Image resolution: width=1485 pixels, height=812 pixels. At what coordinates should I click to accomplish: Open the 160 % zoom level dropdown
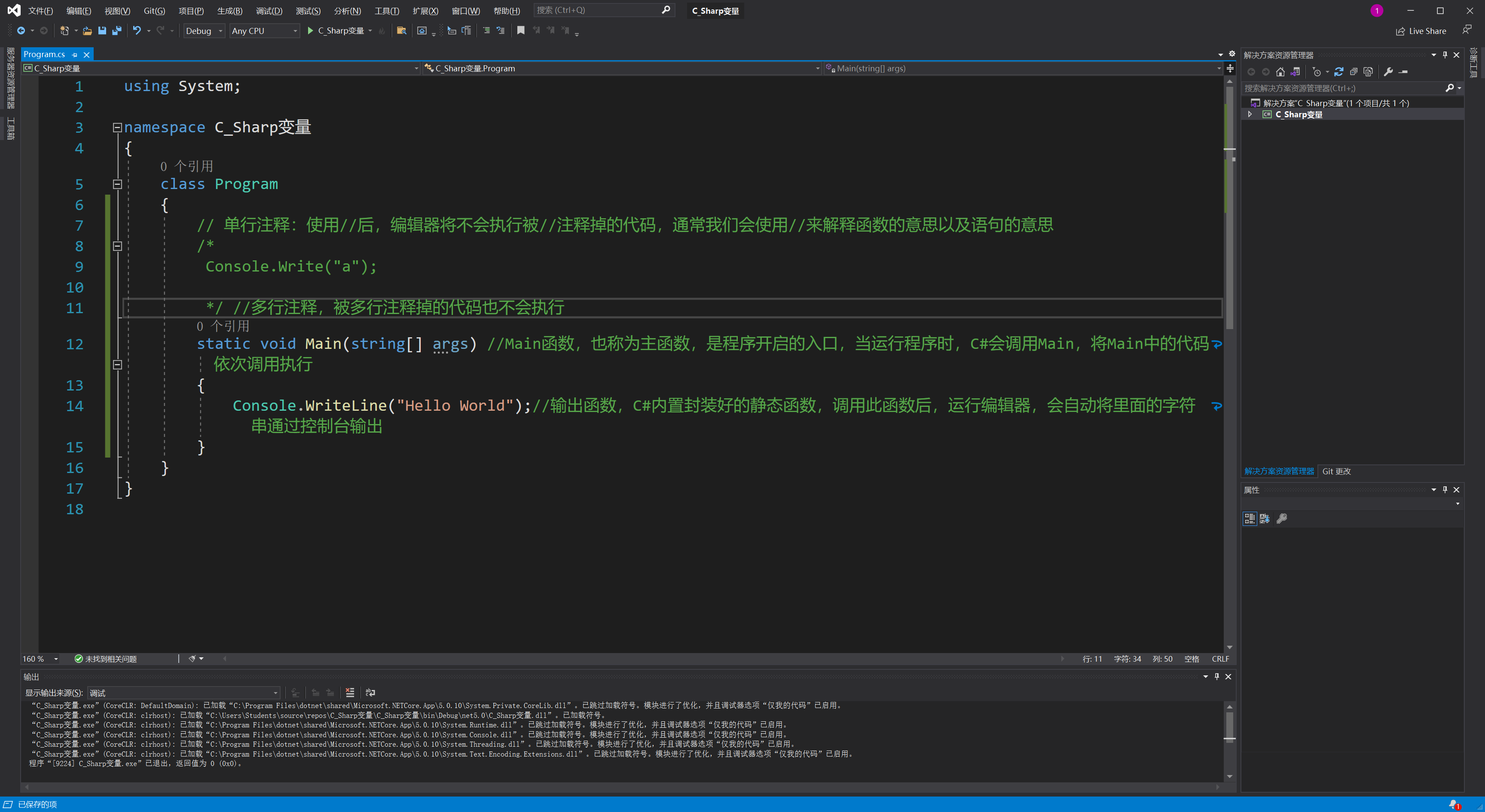pos(41,659)
